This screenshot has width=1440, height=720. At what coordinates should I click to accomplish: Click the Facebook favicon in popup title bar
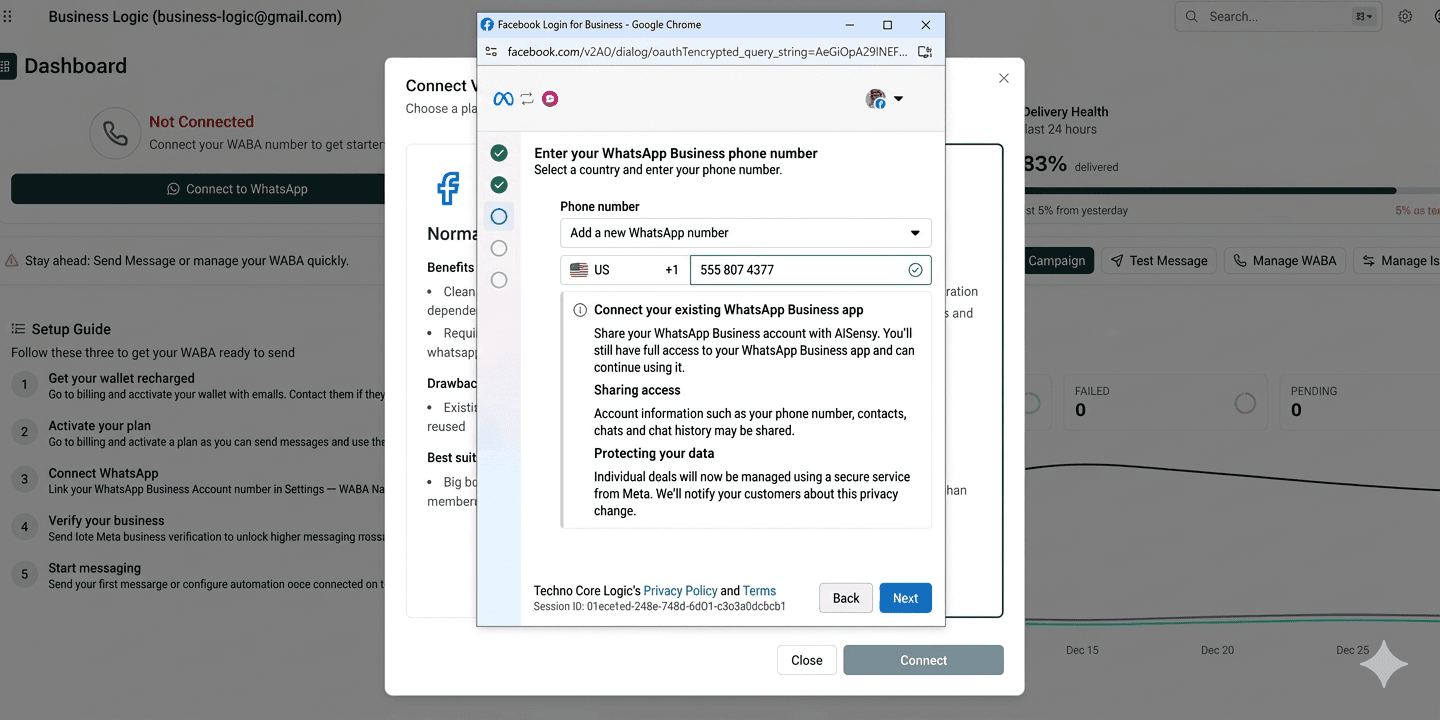pyautogui.click(x=487, y=25)
